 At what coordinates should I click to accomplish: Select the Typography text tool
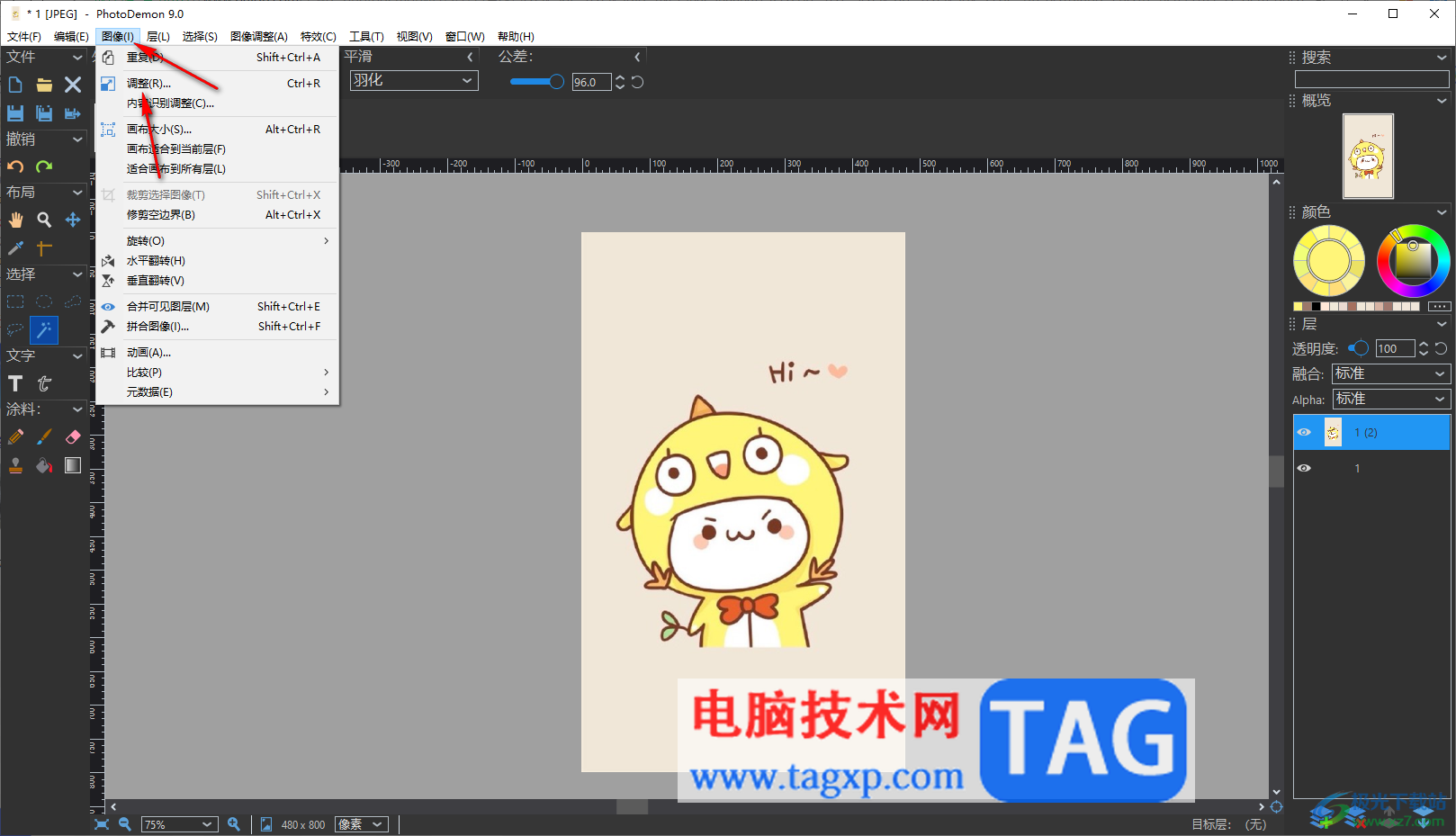pyautogui.click(x=44, y=383)
